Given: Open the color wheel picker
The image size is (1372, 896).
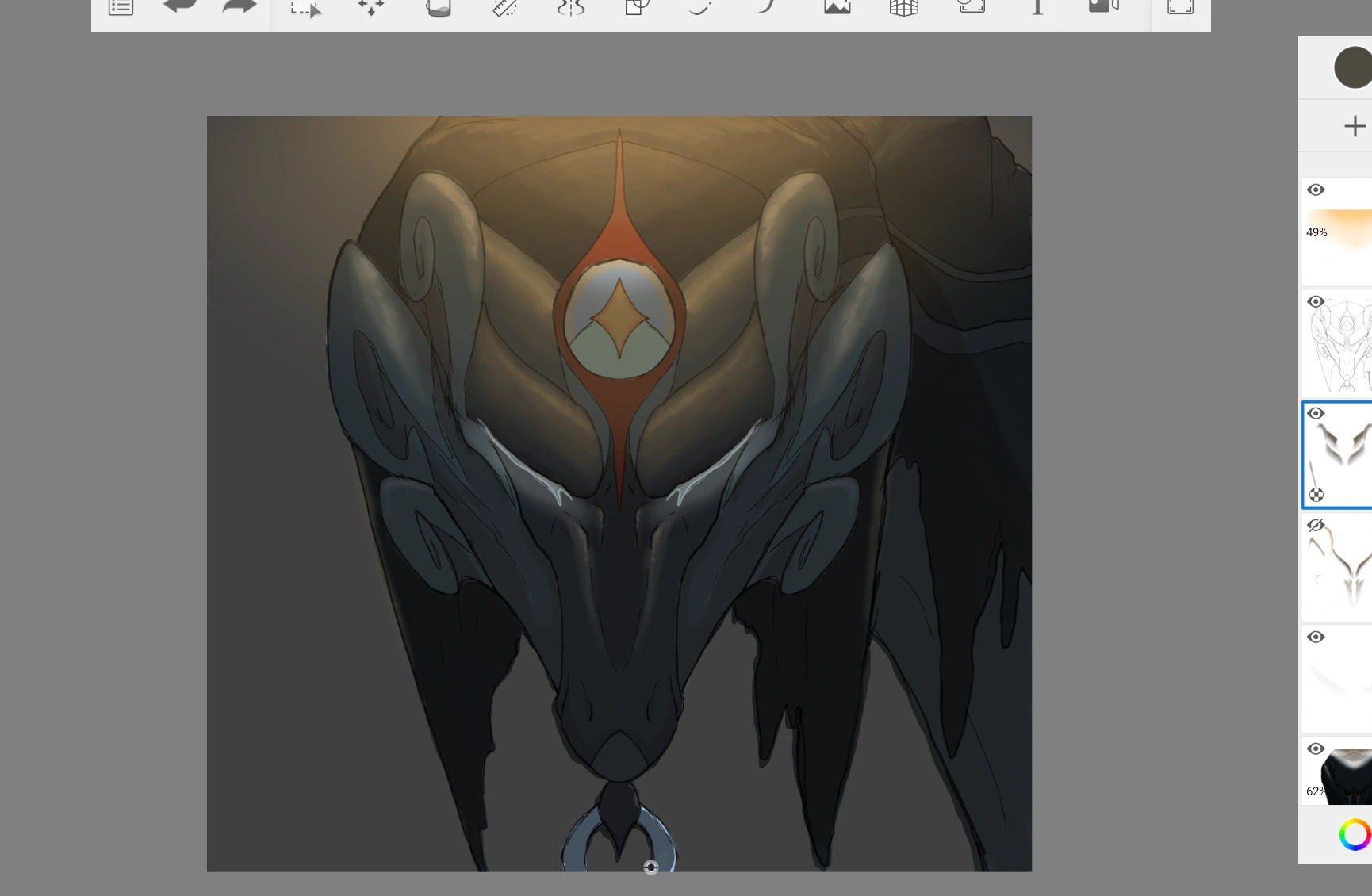Looking at the screenshot, I should (x=1356, y=834).
